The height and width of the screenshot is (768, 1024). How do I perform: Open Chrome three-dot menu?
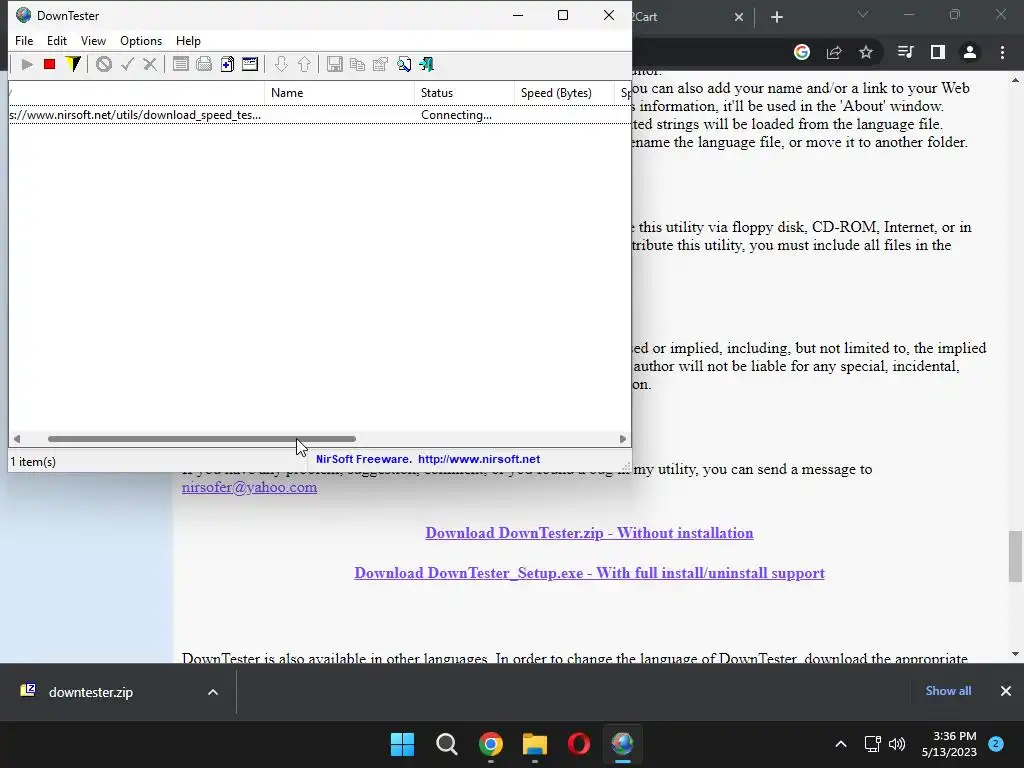[x=1002, y=52]
